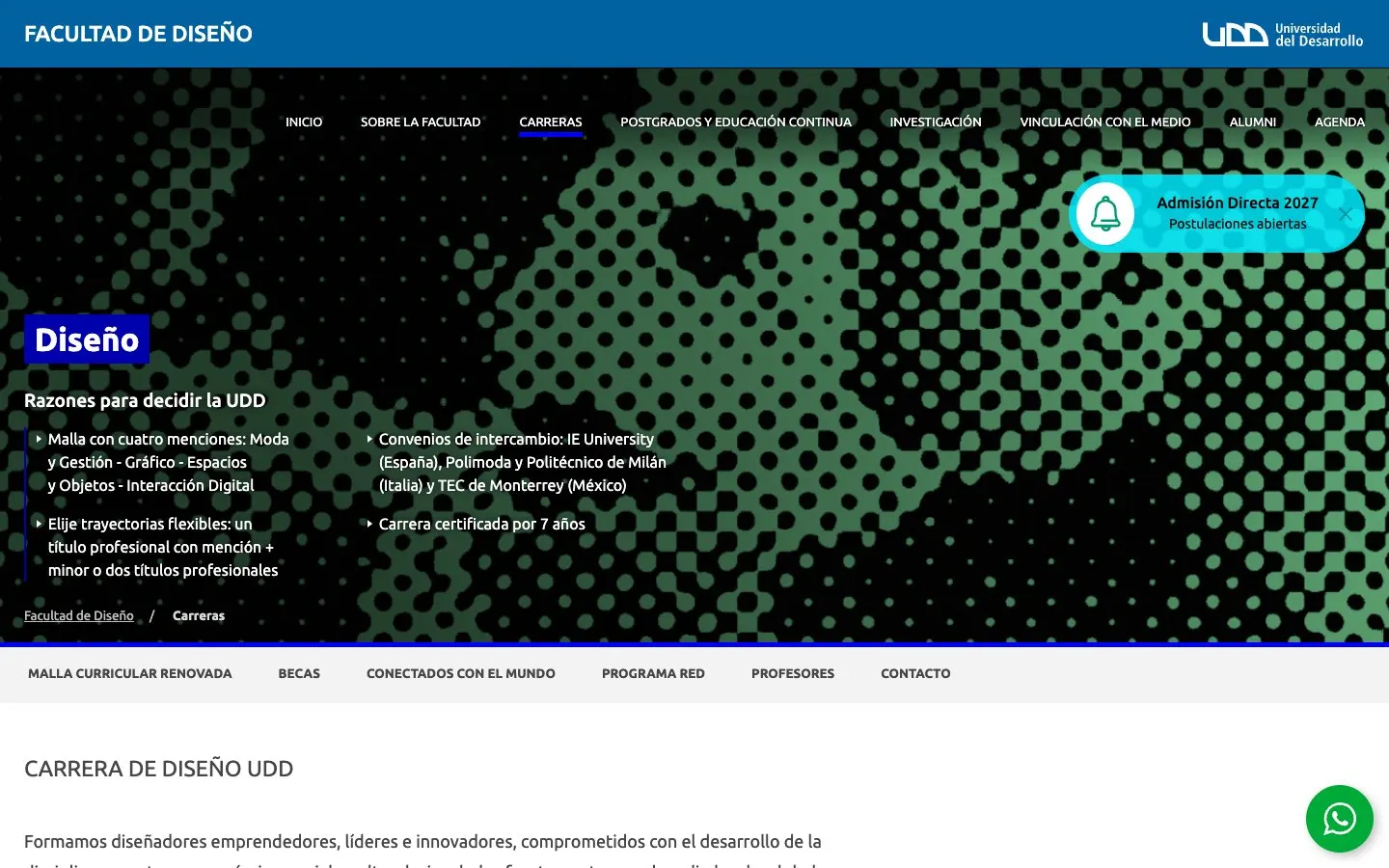Open the WhatsApp chat button
Screen dimensions: 1389x868
[x=1339, y=819]
